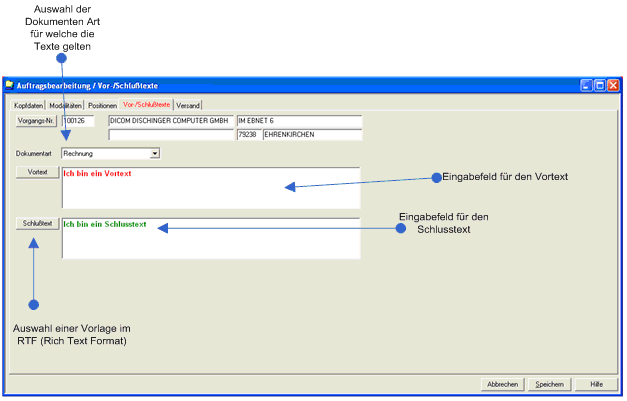The width and height of the screenshot is (627, 401).
Task: Select the Vor-/Schlußtexte tab
Action: pos(146,105)
